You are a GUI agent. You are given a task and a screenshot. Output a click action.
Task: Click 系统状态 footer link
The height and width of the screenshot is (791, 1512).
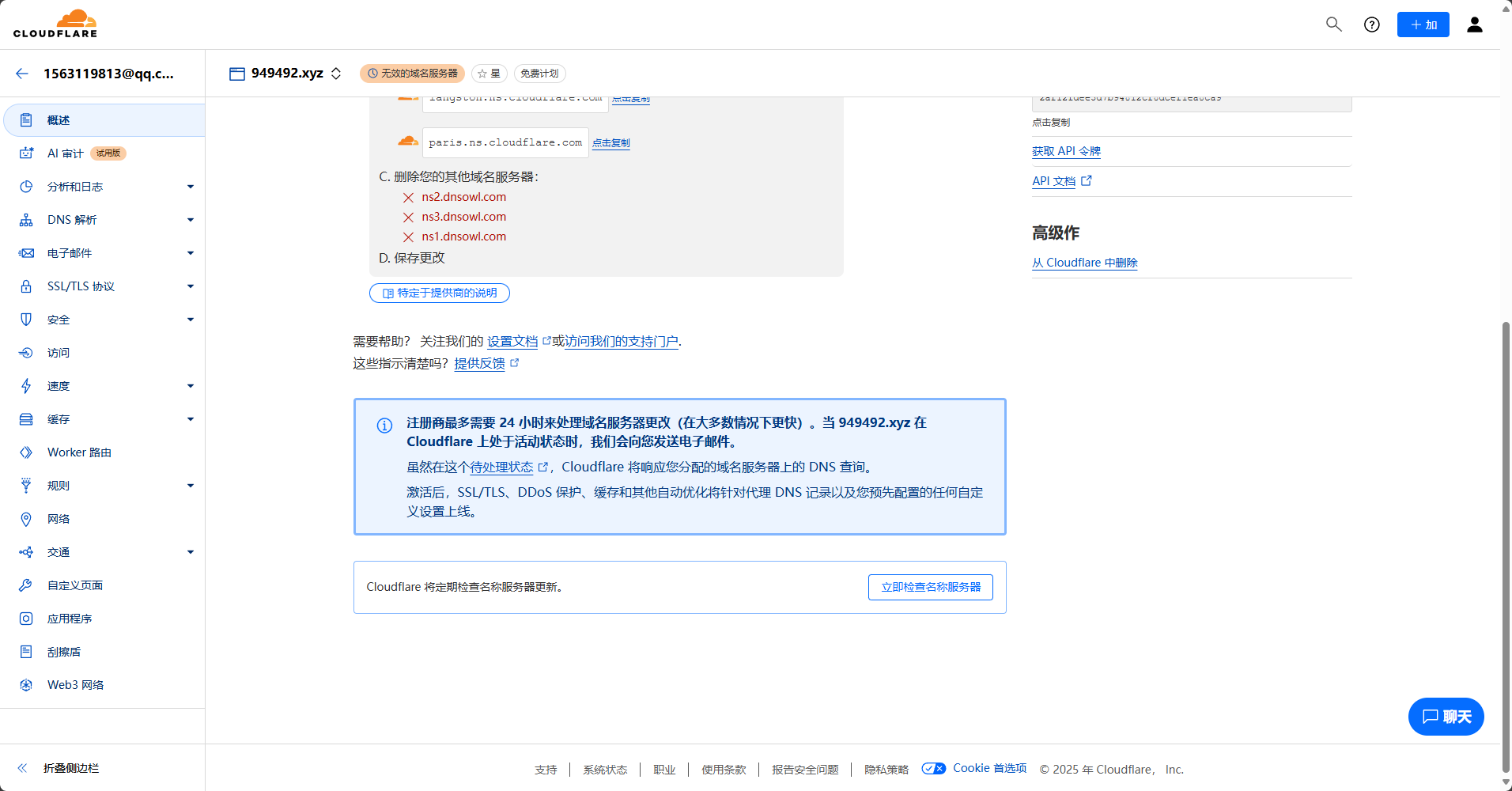click(605, 770)
